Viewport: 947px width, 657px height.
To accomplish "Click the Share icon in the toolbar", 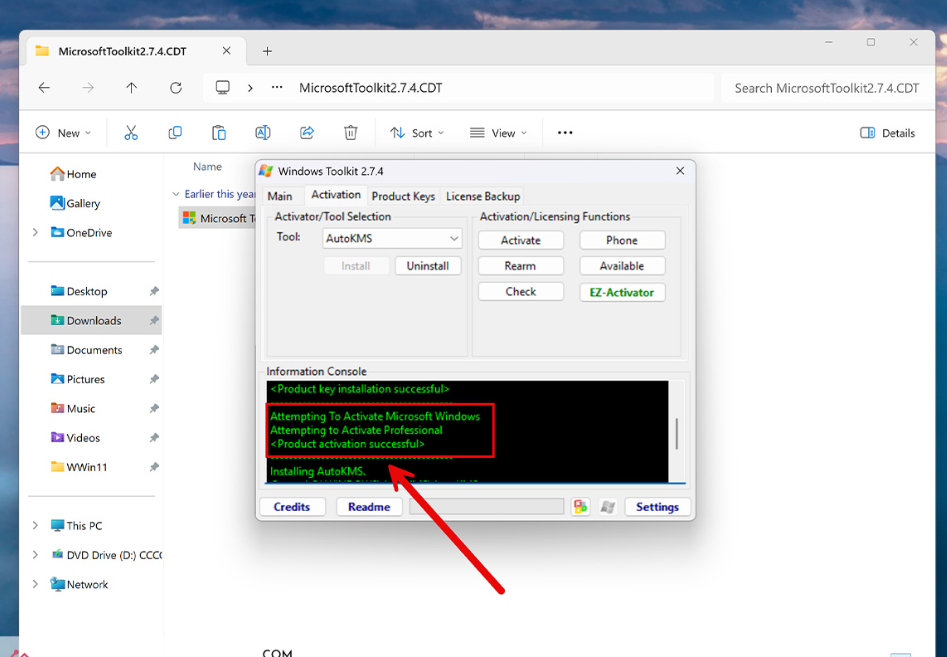I will [307, 133].
